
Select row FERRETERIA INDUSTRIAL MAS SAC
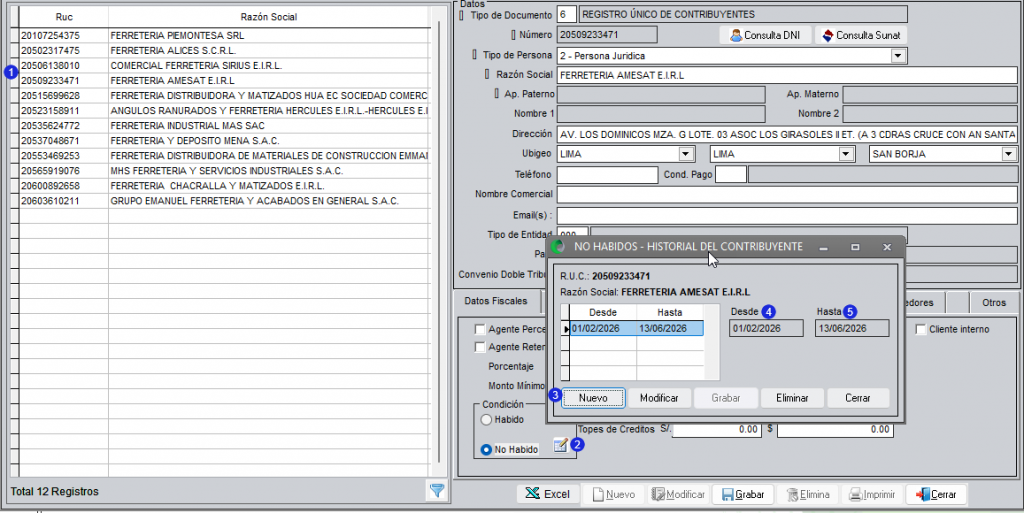[x=224, y=126]
